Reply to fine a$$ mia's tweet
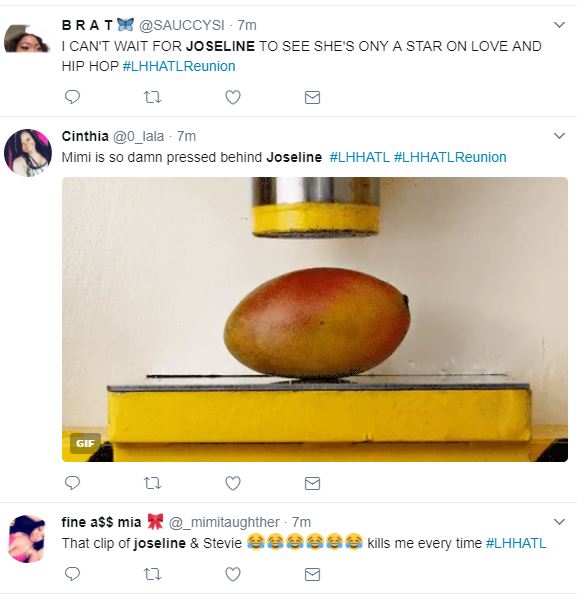Viewport: 577px width, 596px height. click(x=72, y=574)
